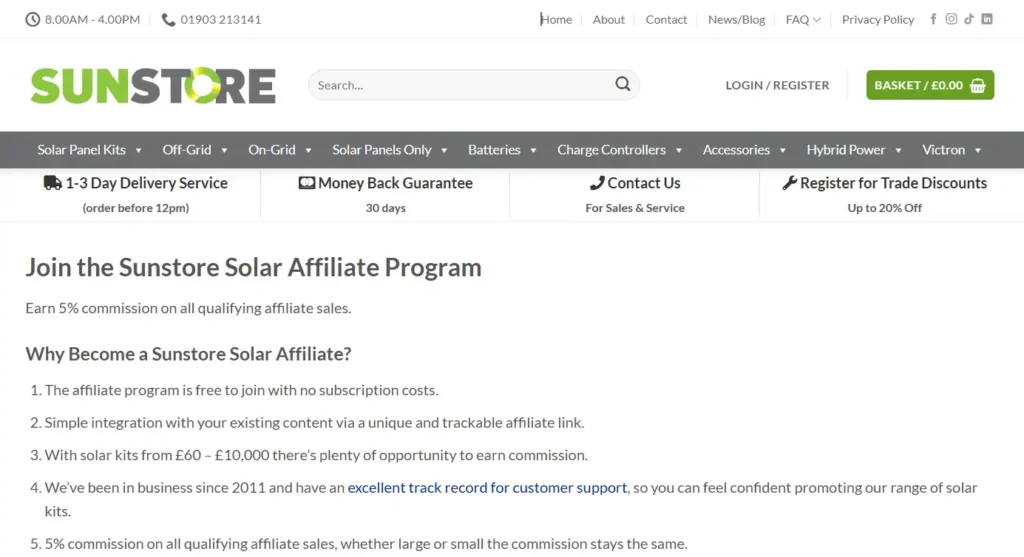Open the TikTok social icon
Image resolution: width=1024 pixels, height=557 pixels.
click(x=969, y=19)
